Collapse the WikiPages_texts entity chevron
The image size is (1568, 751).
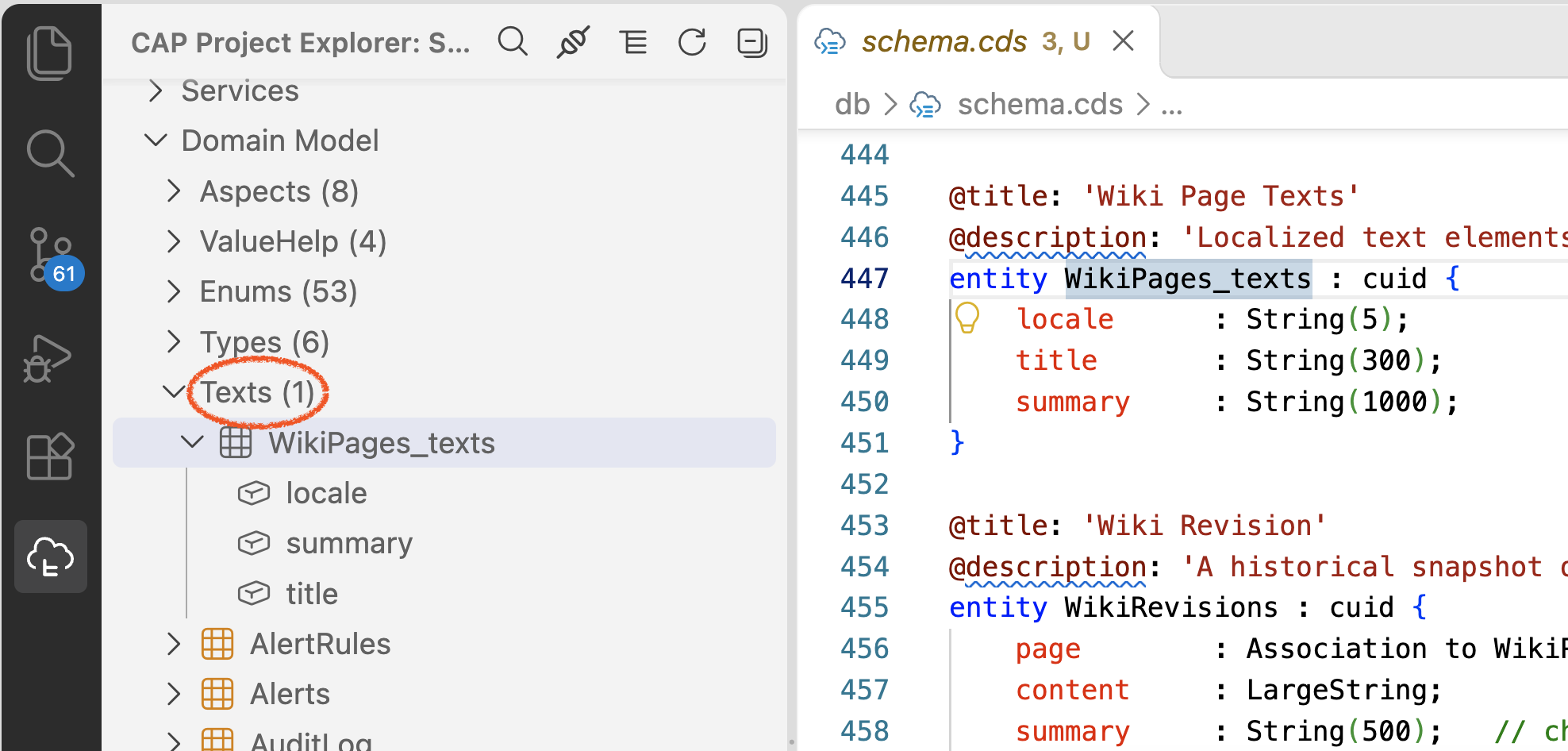[192, 441]
